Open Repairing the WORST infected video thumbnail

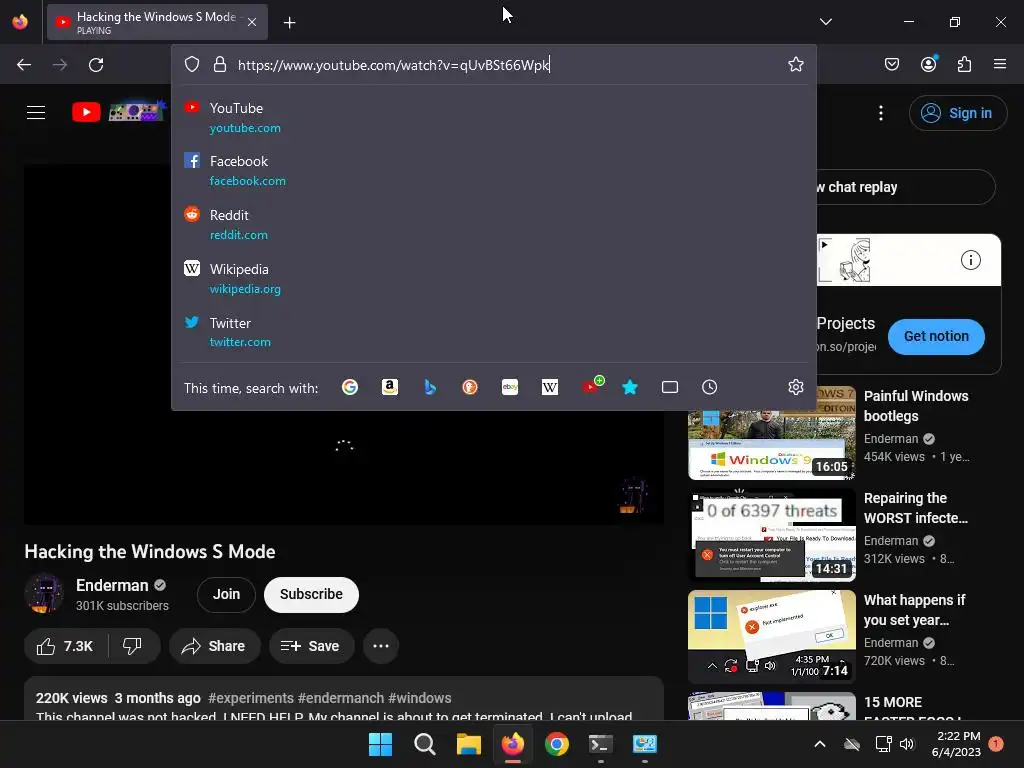(771, 535)
